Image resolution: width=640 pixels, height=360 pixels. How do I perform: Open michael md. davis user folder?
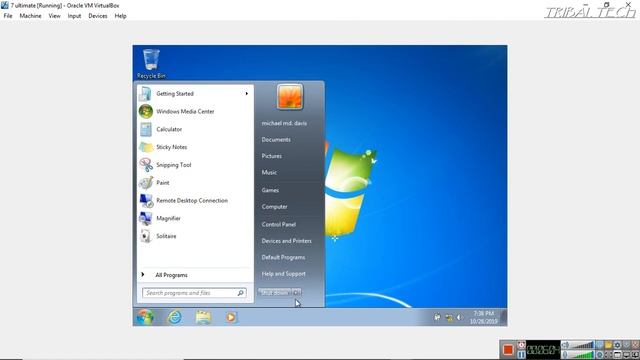[x=284, y=123]
